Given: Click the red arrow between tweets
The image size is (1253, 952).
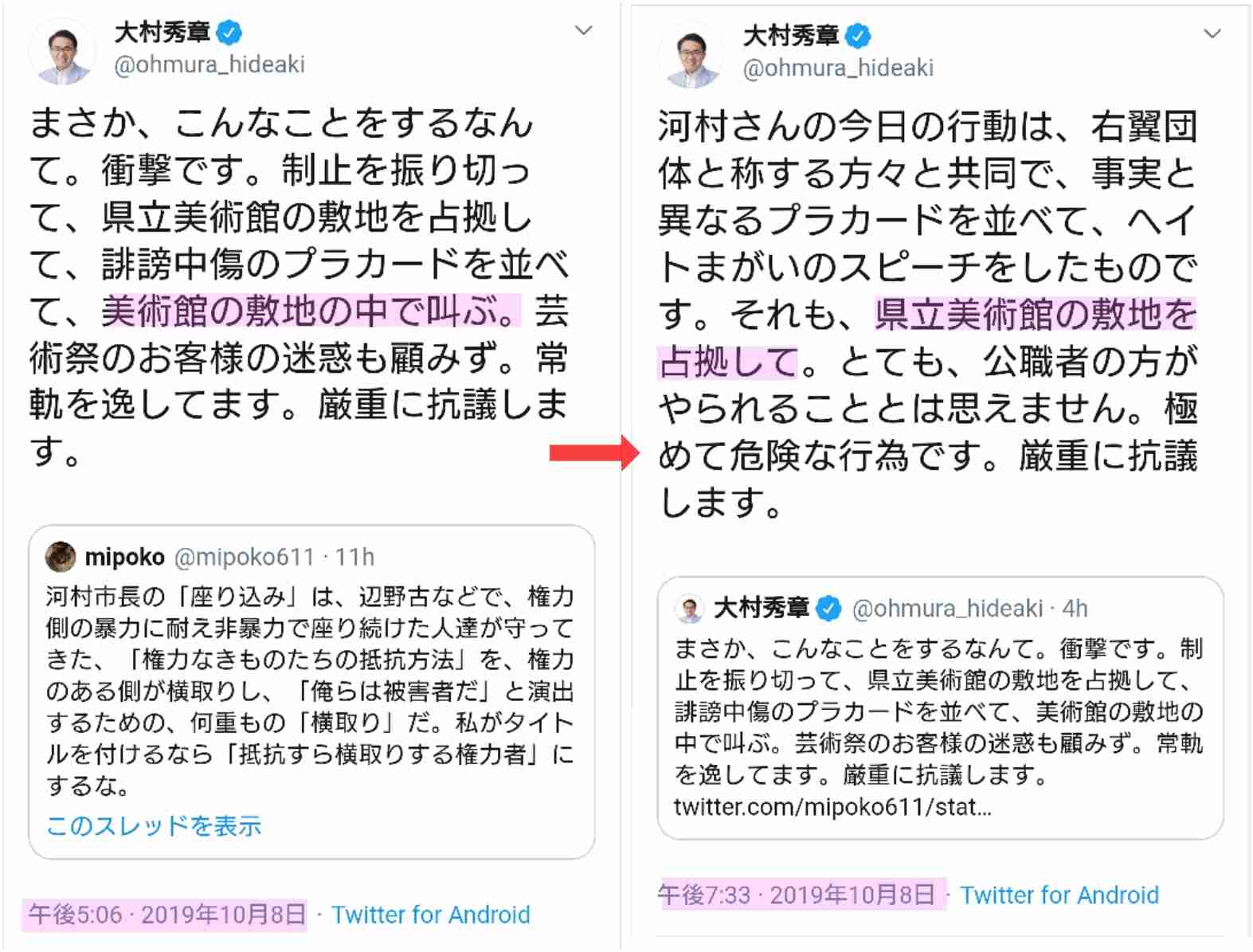Looking at the screenshot, I should tap(594, 453).
